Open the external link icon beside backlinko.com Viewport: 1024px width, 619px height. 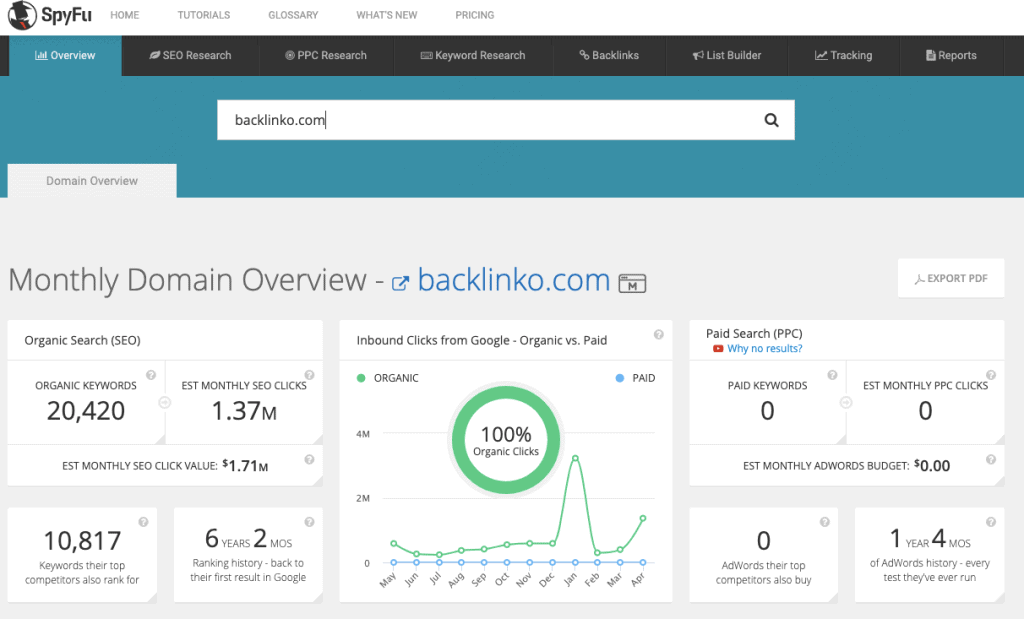(400, 283)
